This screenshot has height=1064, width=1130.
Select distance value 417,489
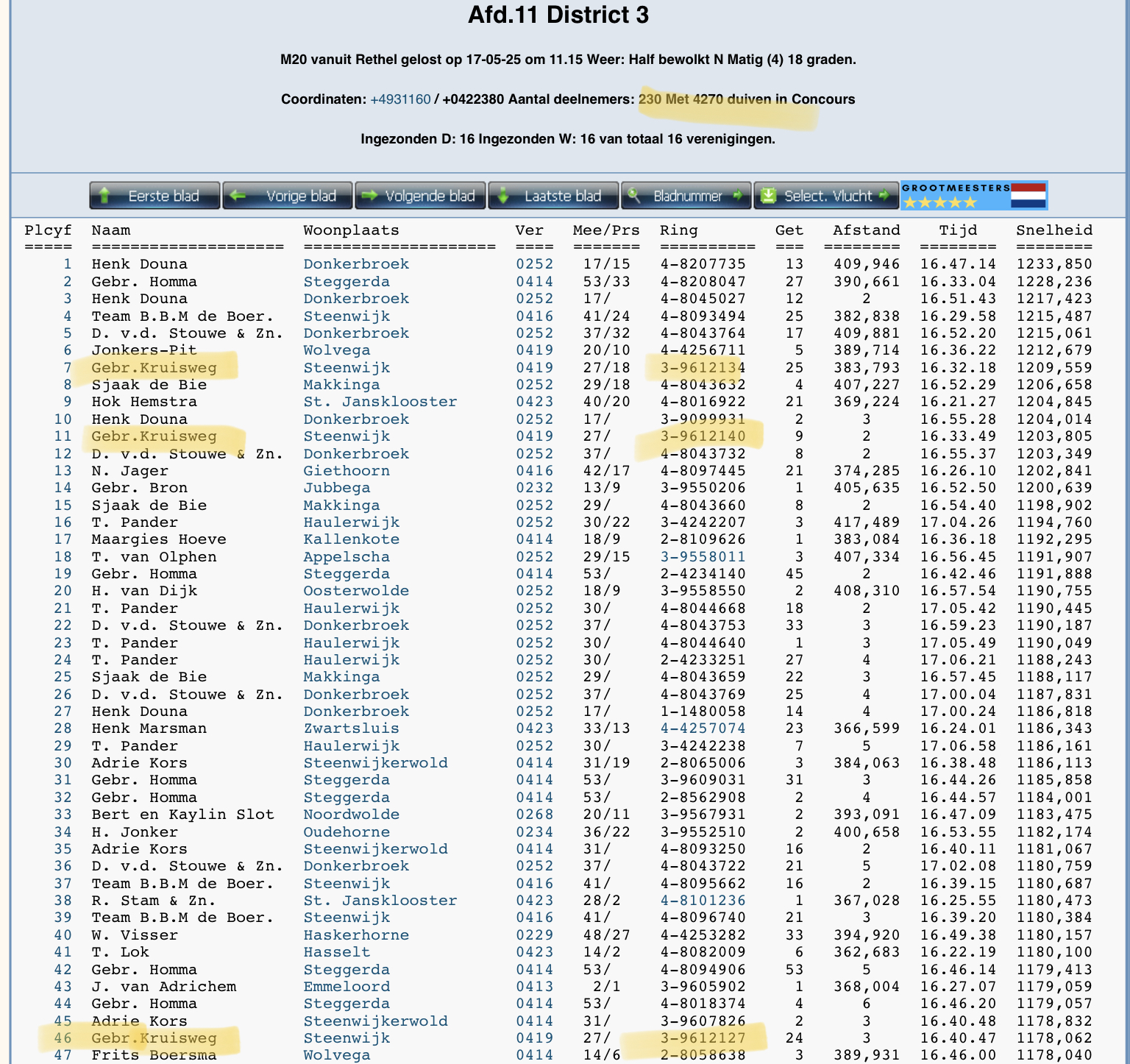point(867,522)
